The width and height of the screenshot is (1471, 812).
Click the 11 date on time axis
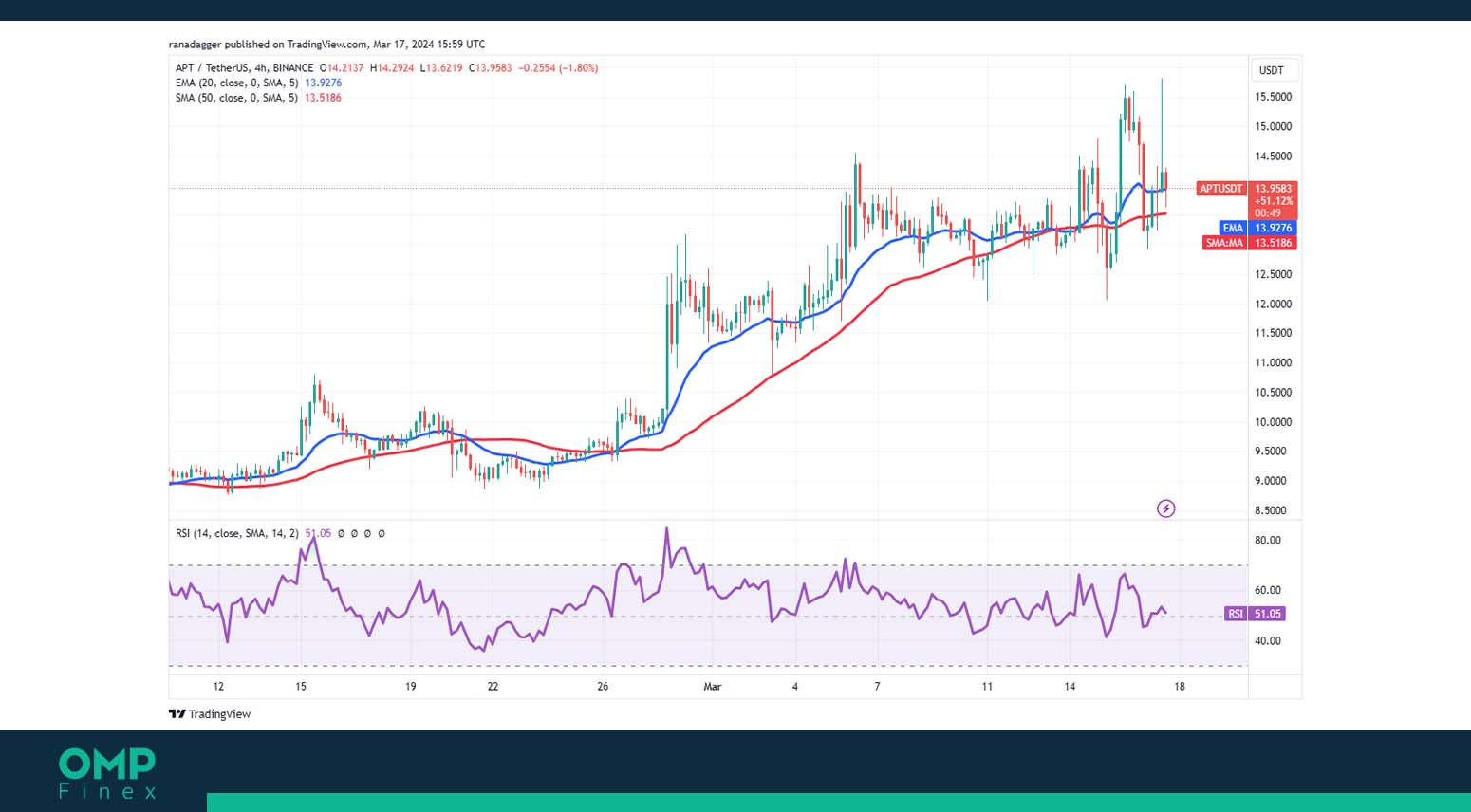point(987,687)
